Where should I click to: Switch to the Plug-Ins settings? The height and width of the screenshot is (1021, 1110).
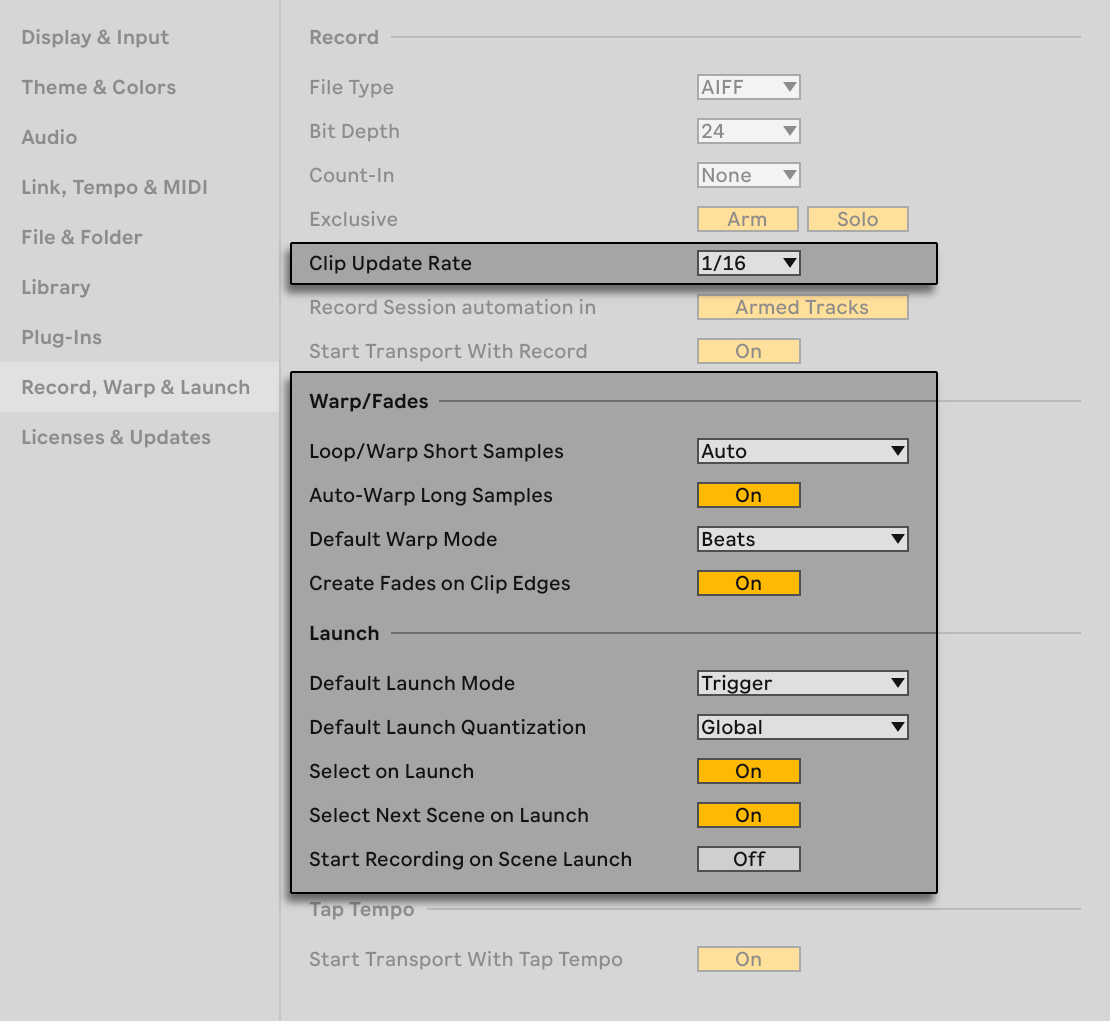point(62,337)
